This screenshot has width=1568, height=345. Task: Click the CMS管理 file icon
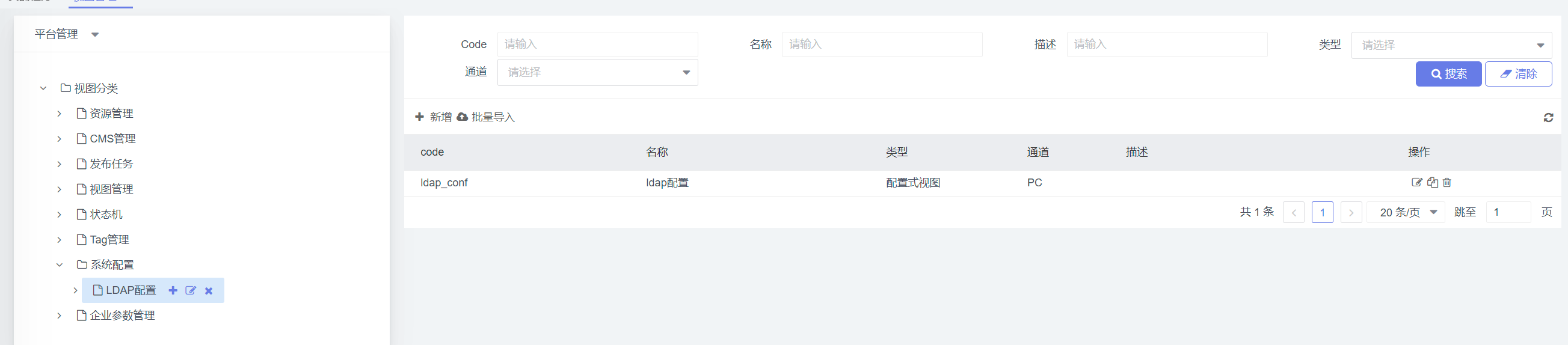click(x=82, y=139)
